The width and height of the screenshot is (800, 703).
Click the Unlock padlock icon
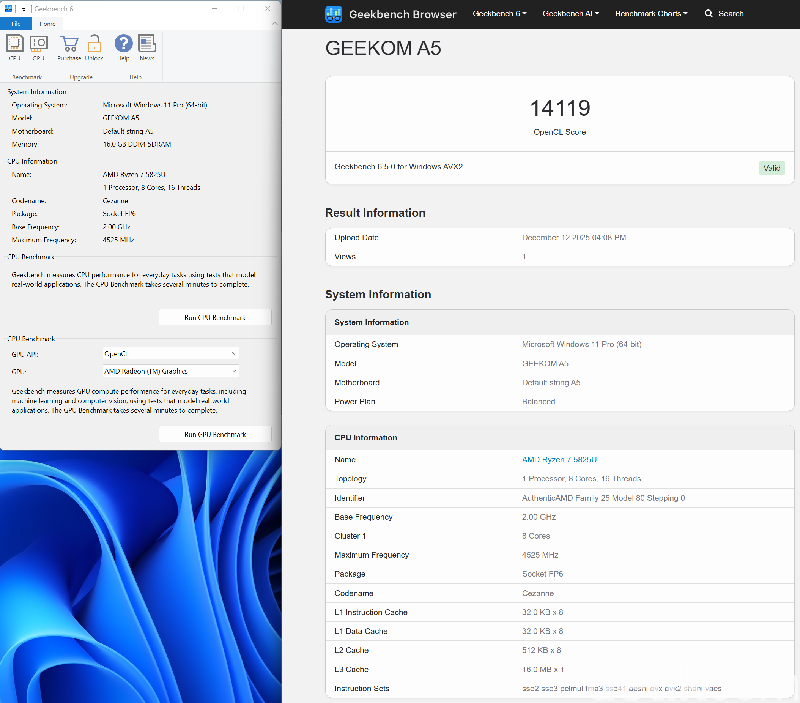96,44
